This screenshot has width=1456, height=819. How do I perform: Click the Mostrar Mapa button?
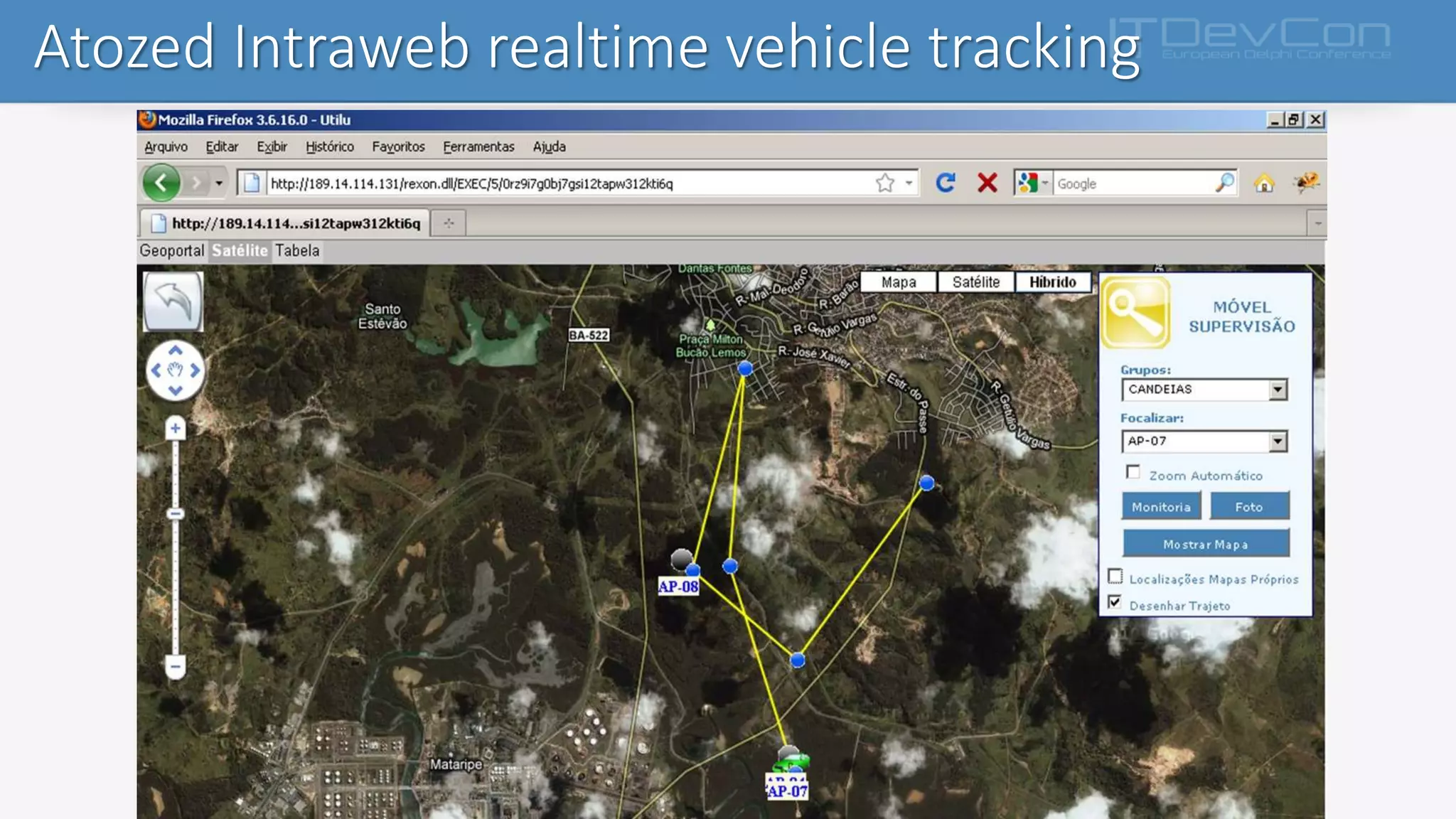(x=1206, y=544)
